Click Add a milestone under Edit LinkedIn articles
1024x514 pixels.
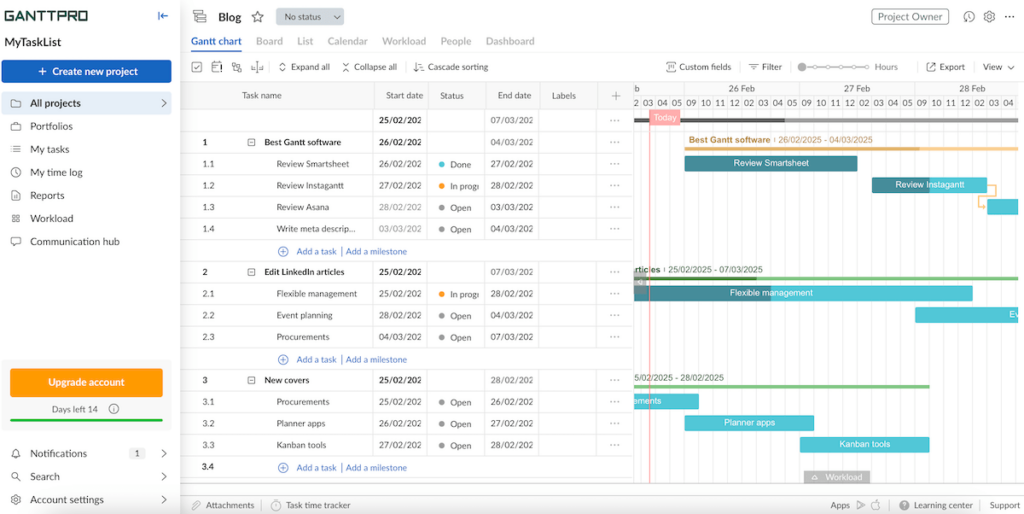[x=376, y=359]
